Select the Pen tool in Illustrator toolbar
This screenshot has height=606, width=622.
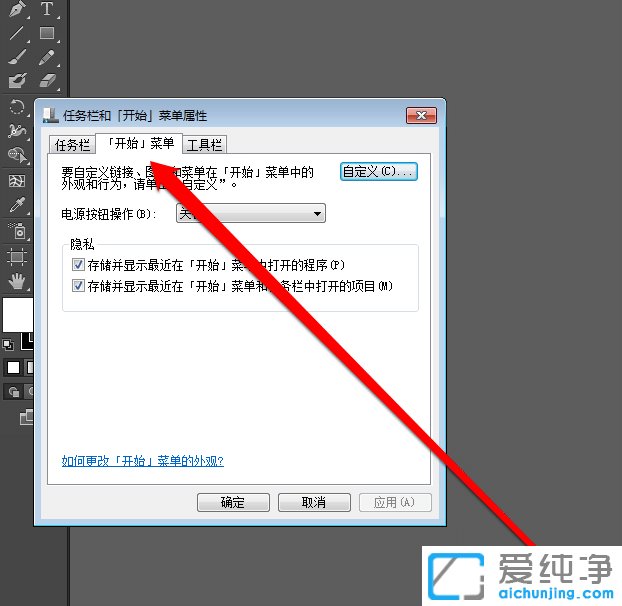coord(17,9)
